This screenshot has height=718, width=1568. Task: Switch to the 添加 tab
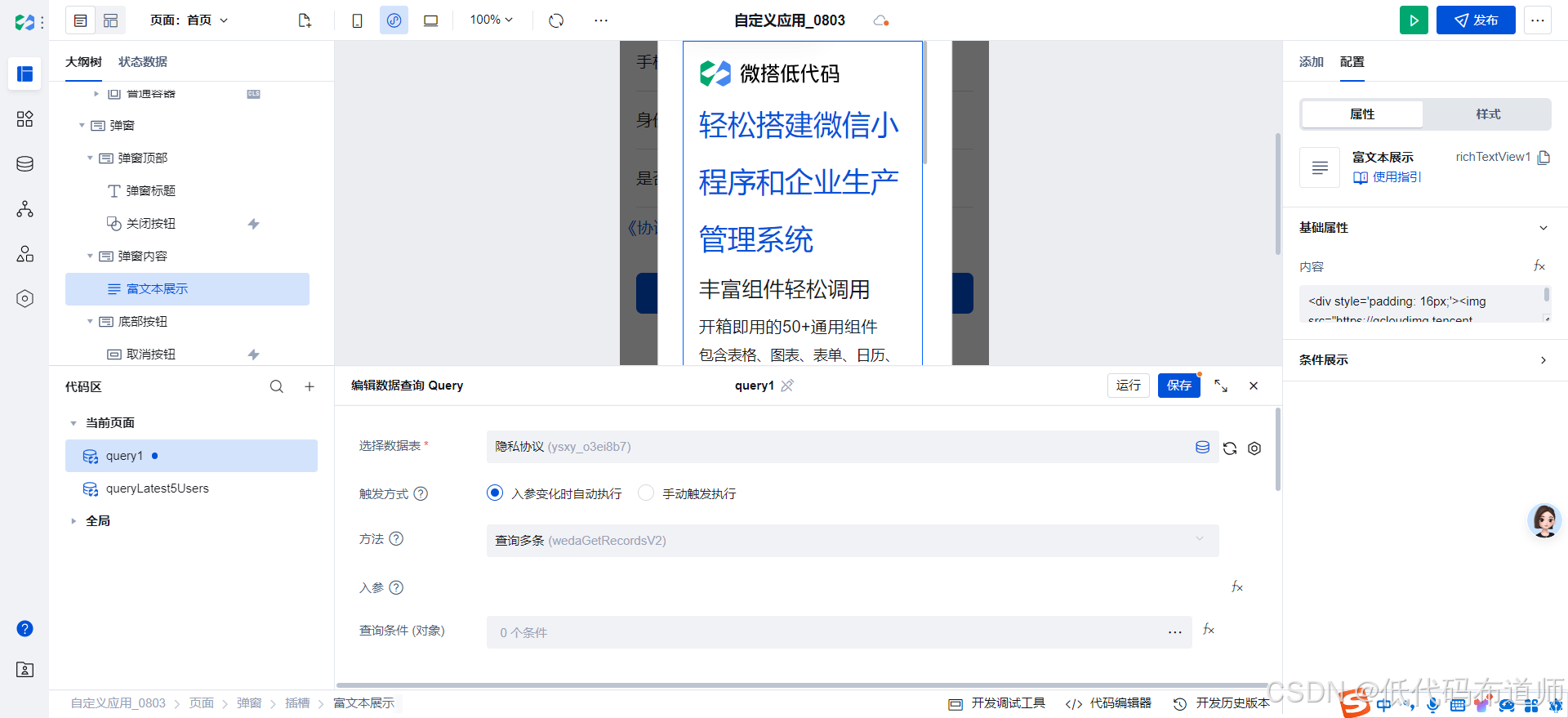pos(1312,62)
